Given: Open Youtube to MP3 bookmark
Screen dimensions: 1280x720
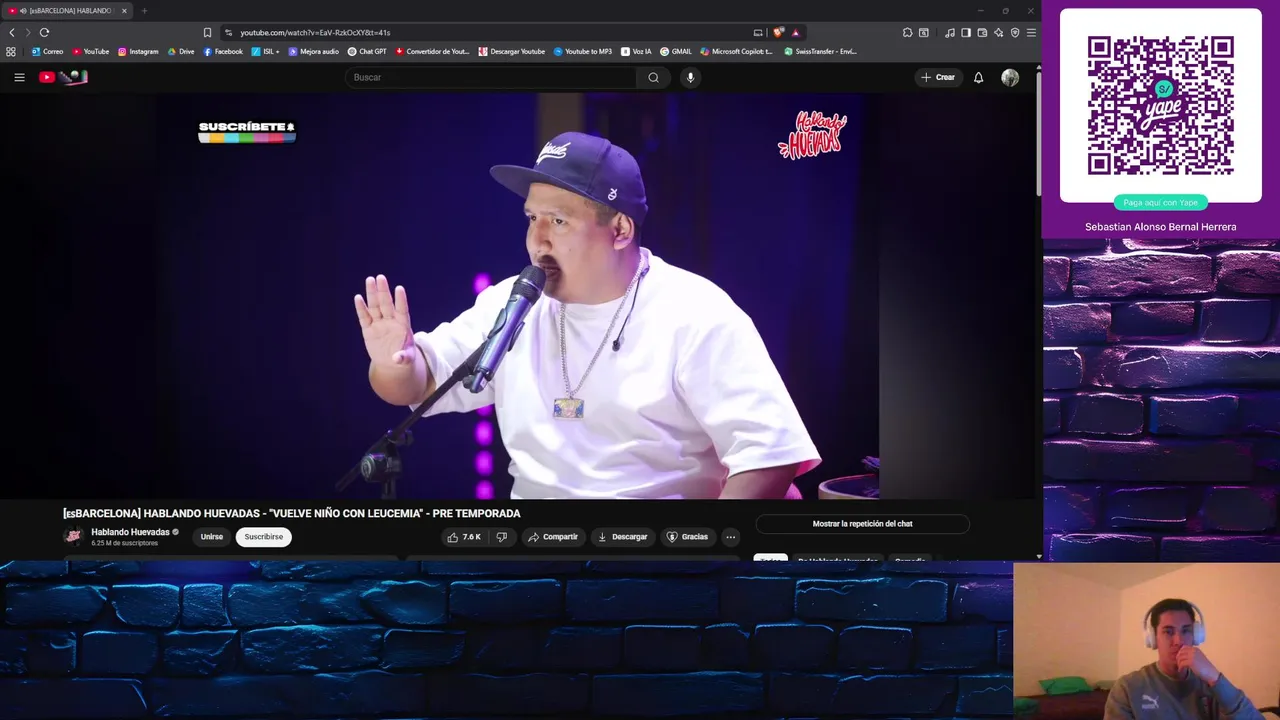Looking at the screenshot, I should coord(583,51).
